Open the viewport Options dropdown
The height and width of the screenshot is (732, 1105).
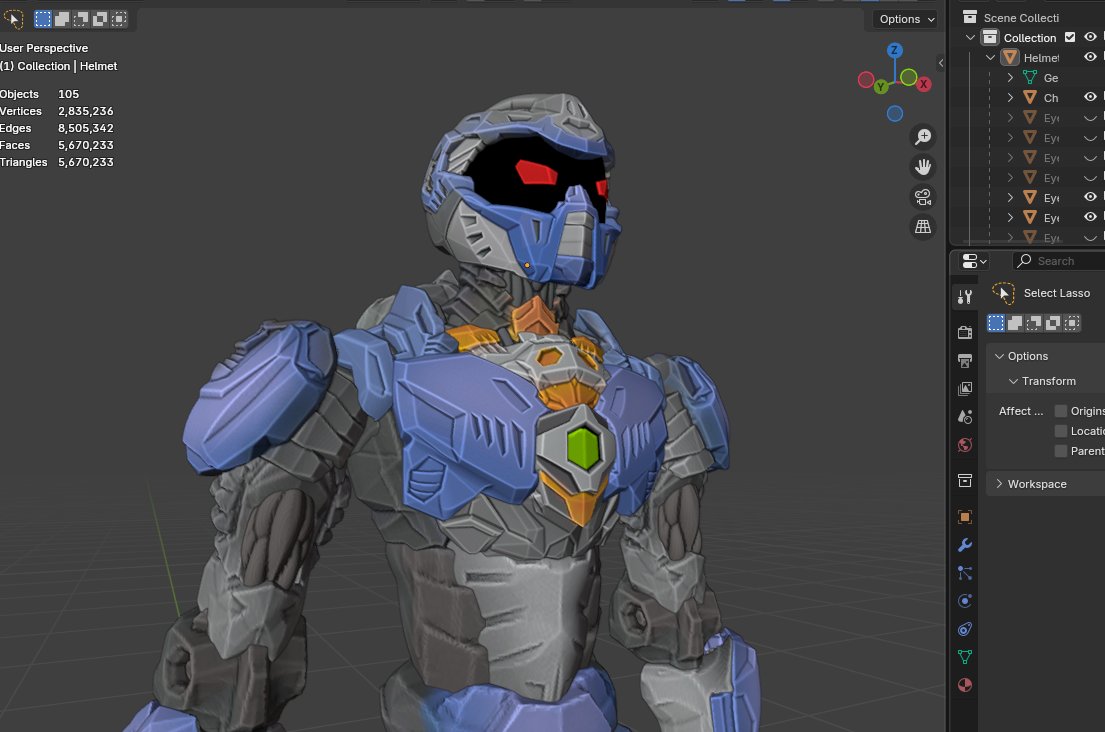tap(906, 19)
